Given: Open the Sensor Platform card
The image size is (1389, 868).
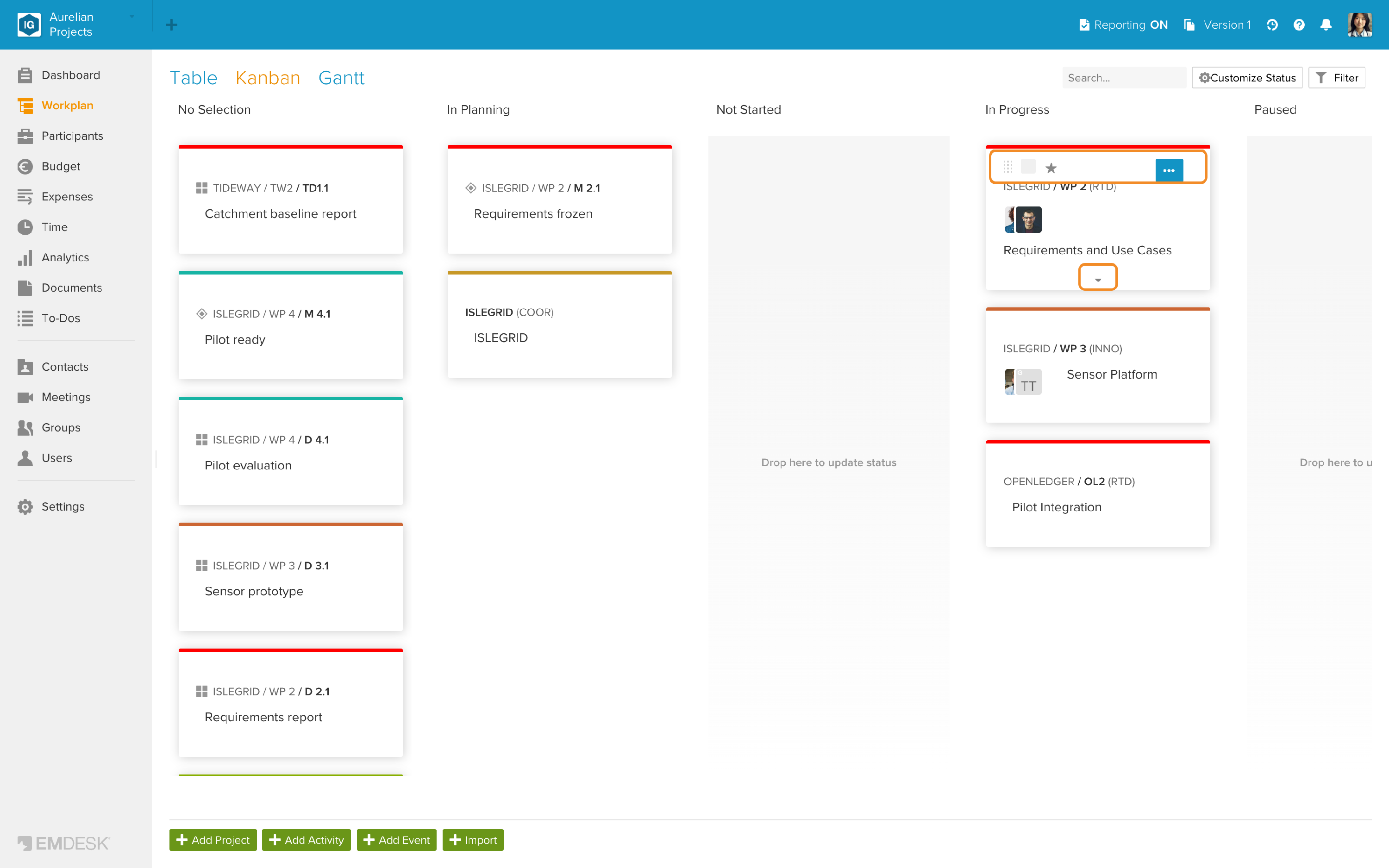Looking at the screenshot, I should click(1098, 366).
